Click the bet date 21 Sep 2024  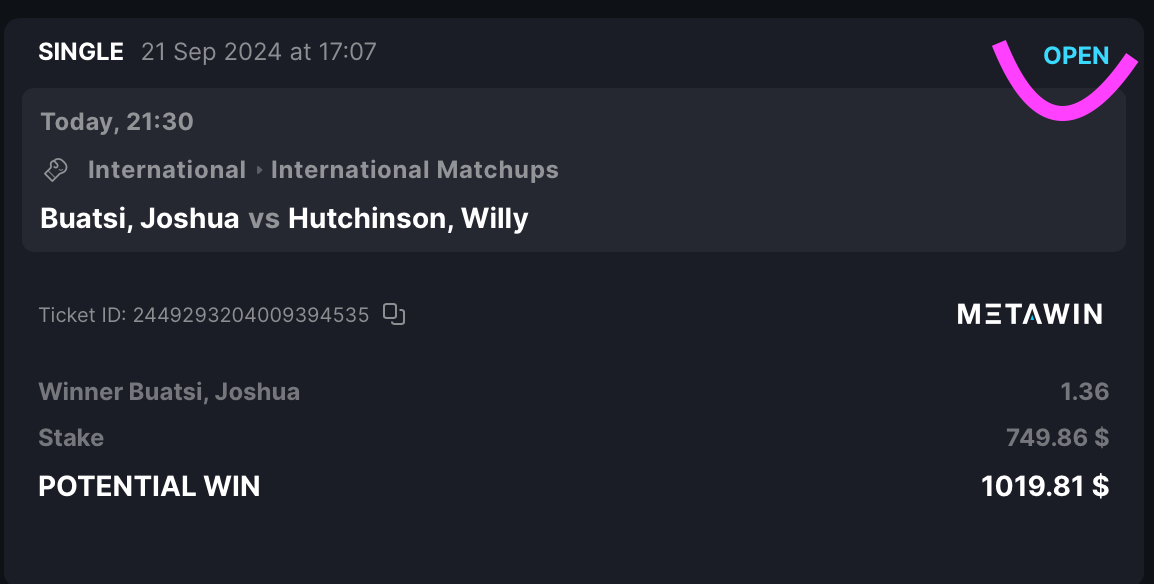[x=211, y=51]
